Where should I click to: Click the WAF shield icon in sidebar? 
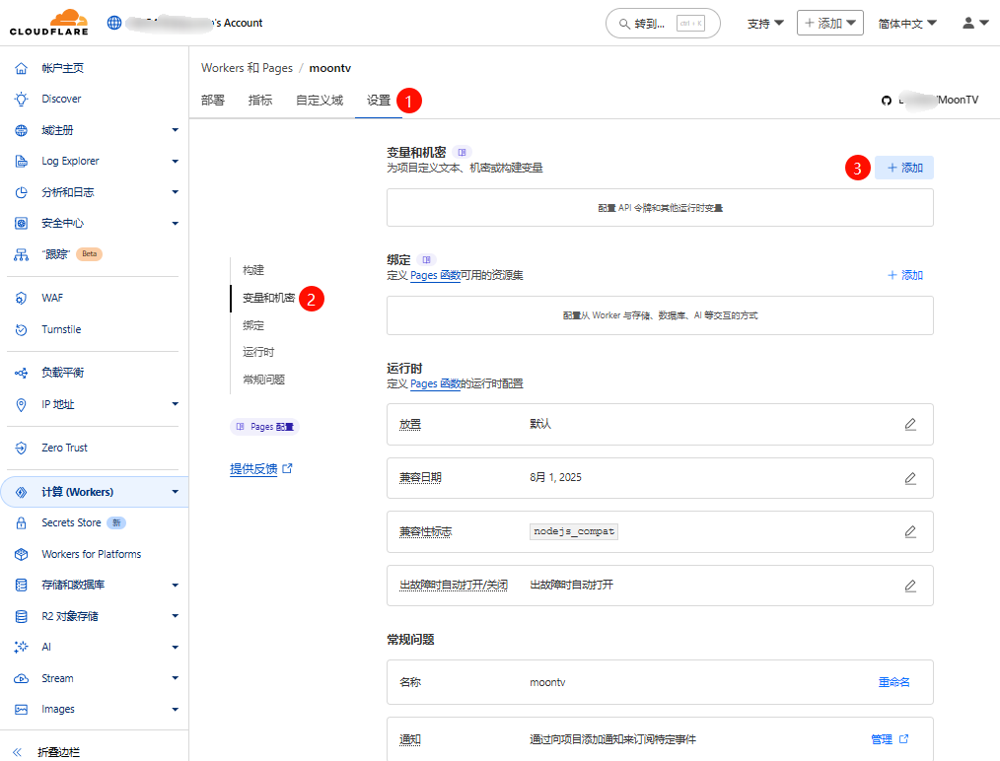point(21,298)
